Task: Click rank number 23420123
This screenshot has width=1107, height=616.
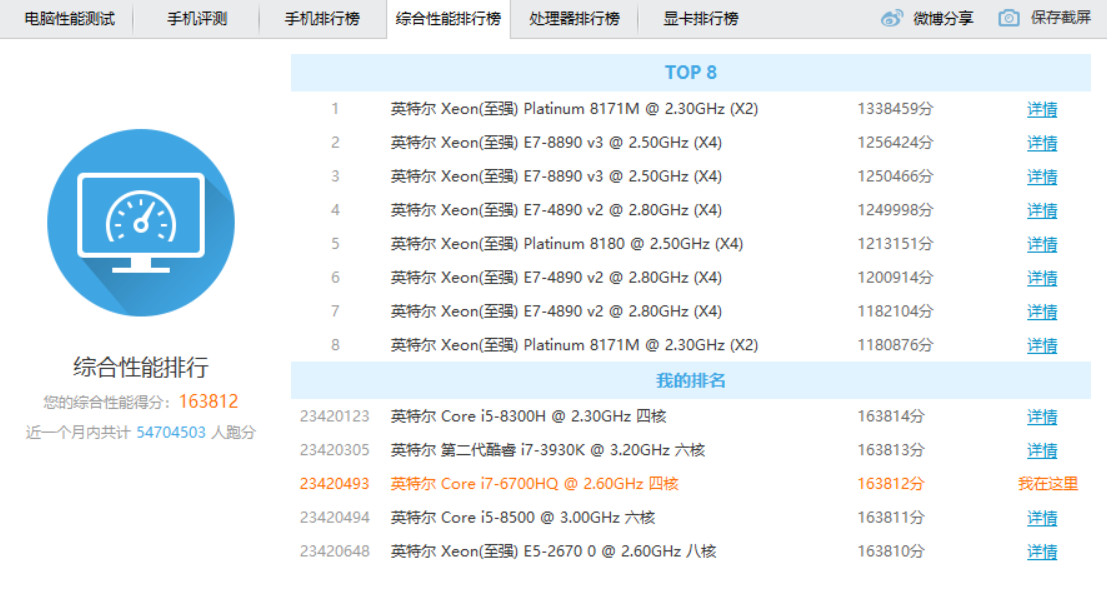Action: tap(335, 416)
